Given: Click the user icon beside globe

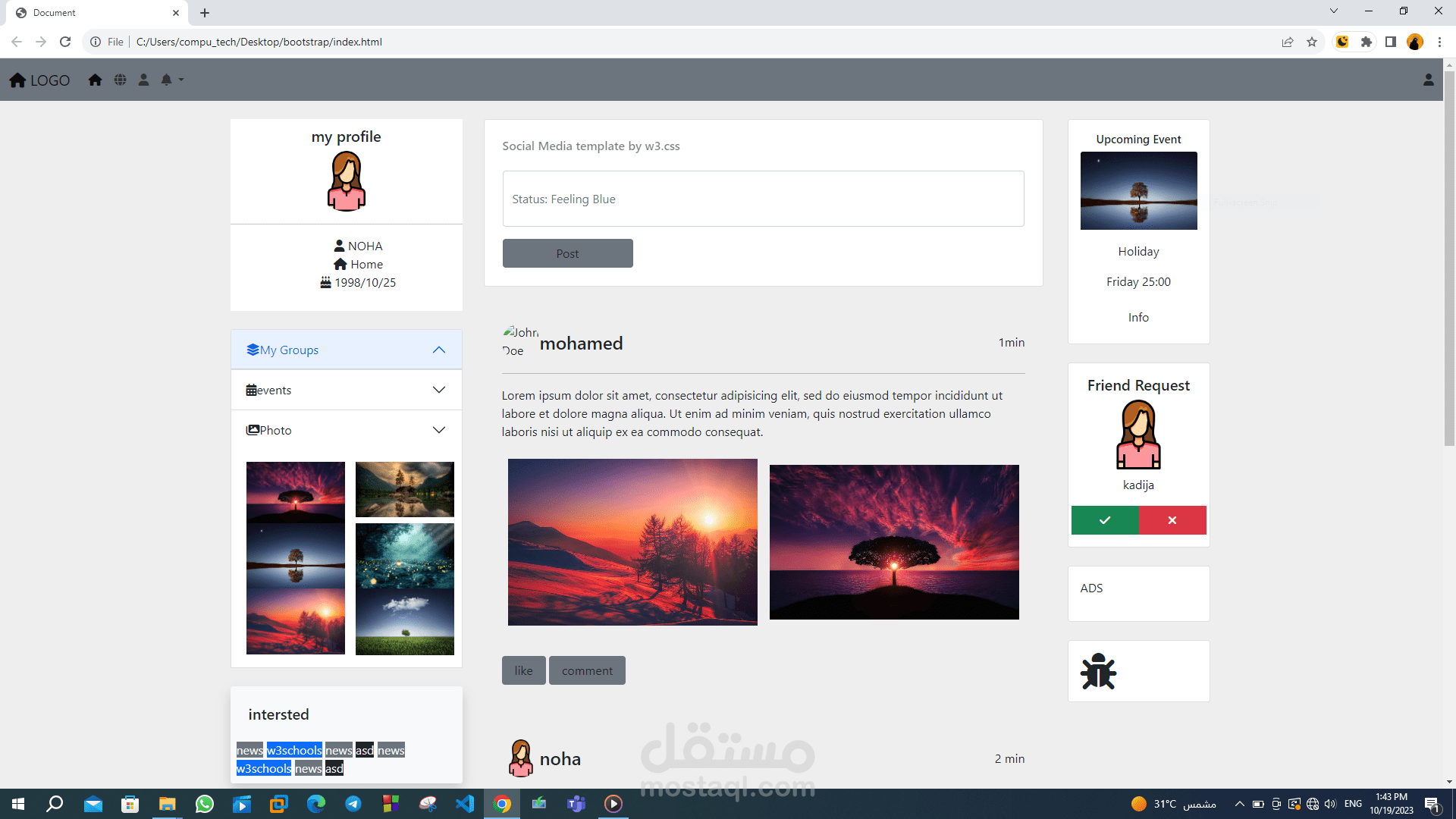Looking at the screenshot, I should click(143, 80).
